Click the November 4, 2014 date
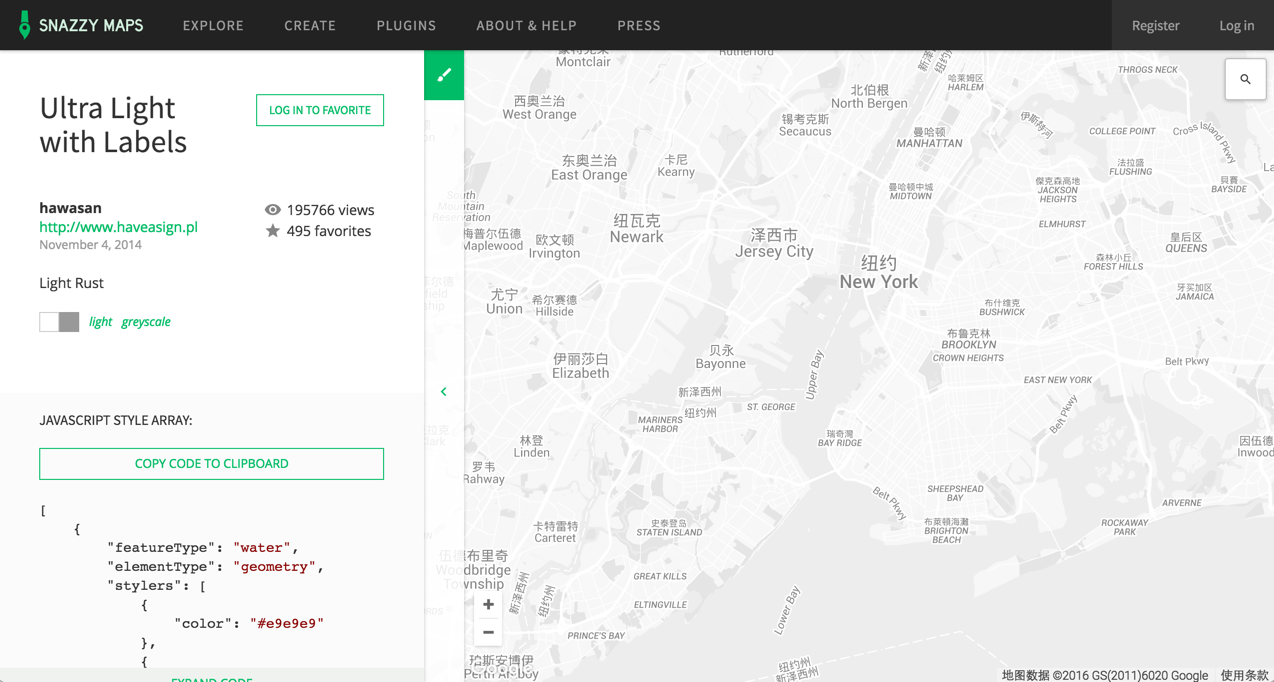 (x=90, y=245)
